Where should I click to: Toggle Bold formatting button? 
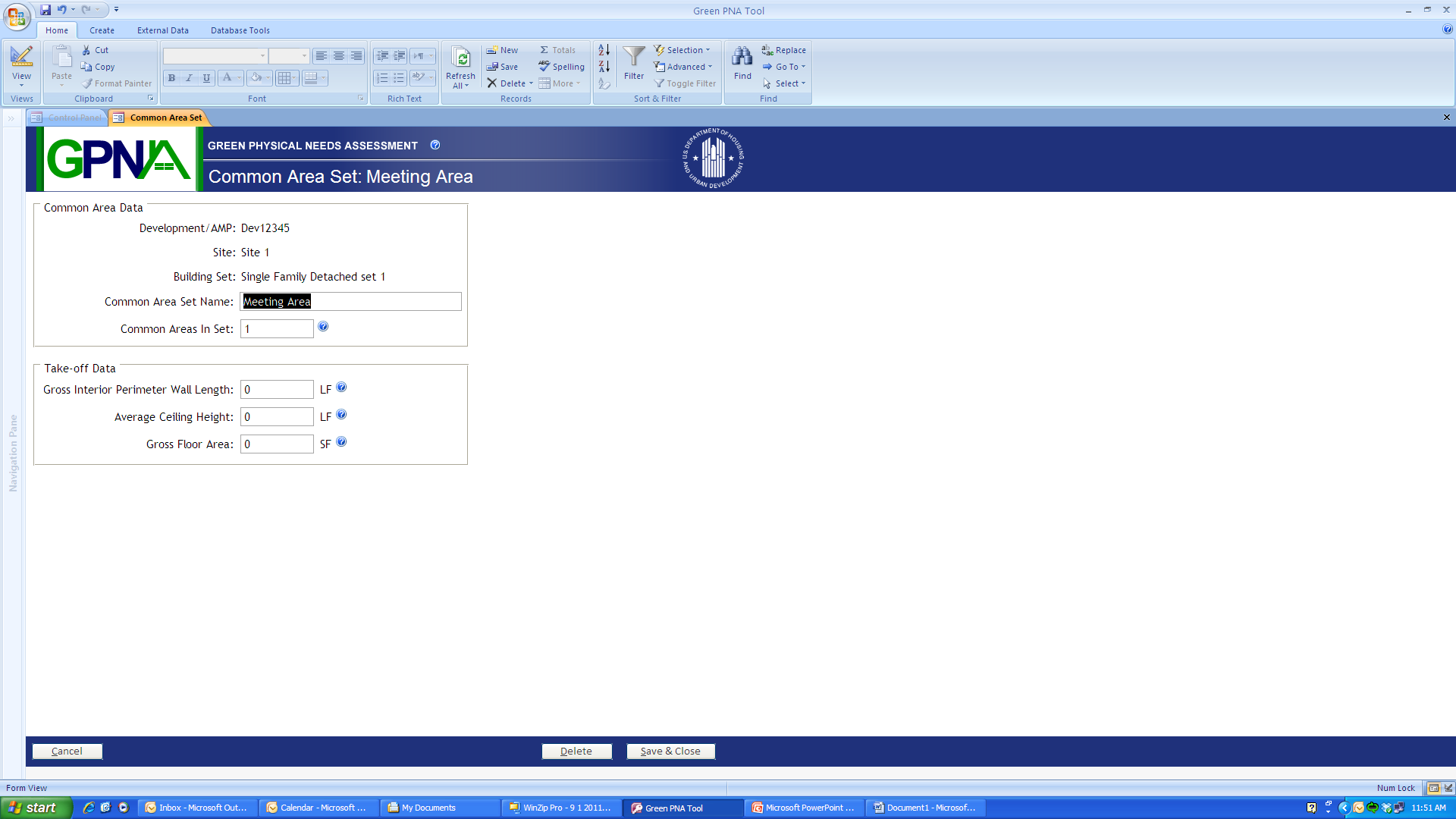(x=172, y=78)
